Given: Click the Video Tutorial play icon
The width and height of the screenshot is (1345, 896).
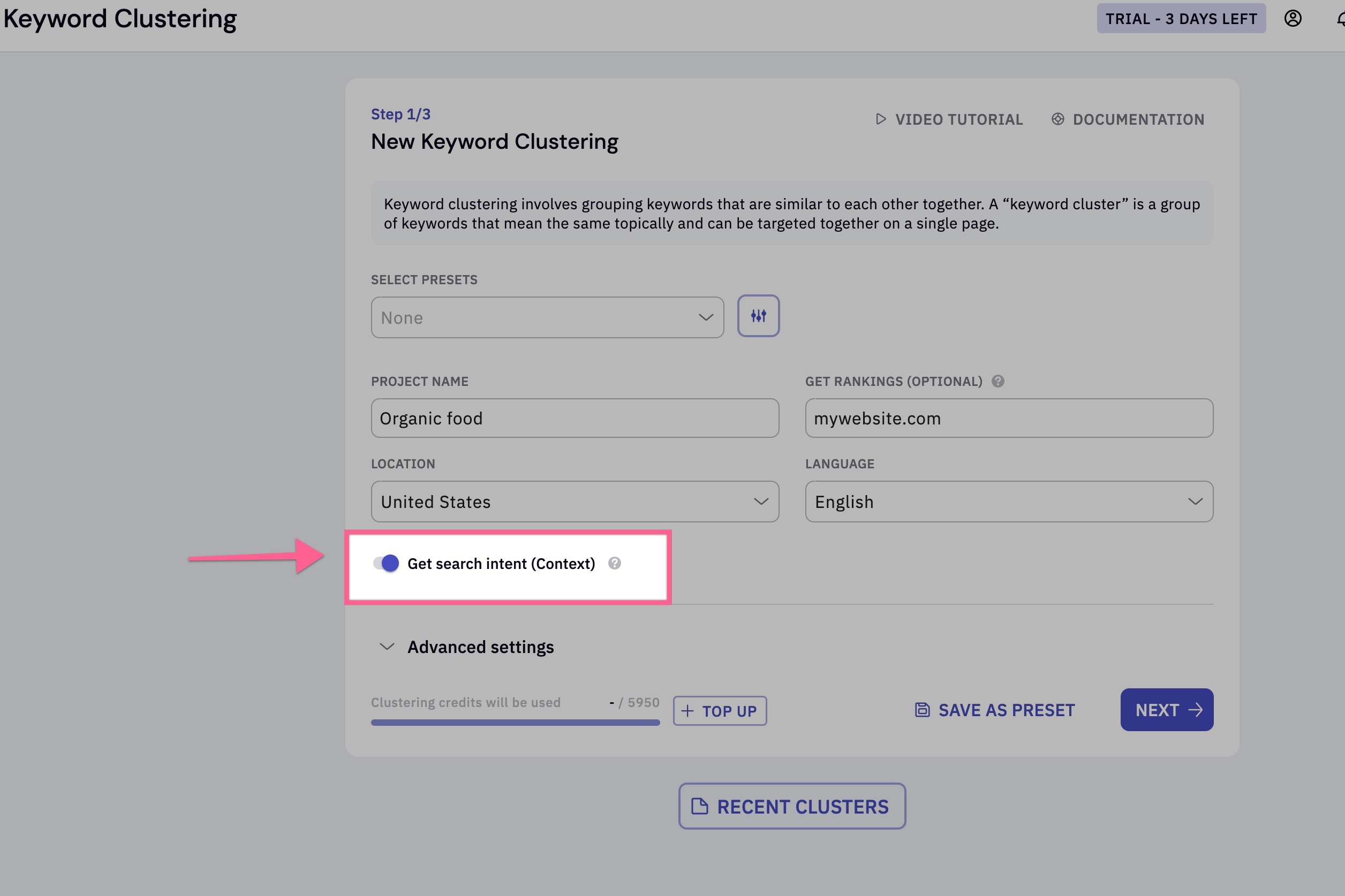Looking at the screenshot, I should (x=881, y=119).
